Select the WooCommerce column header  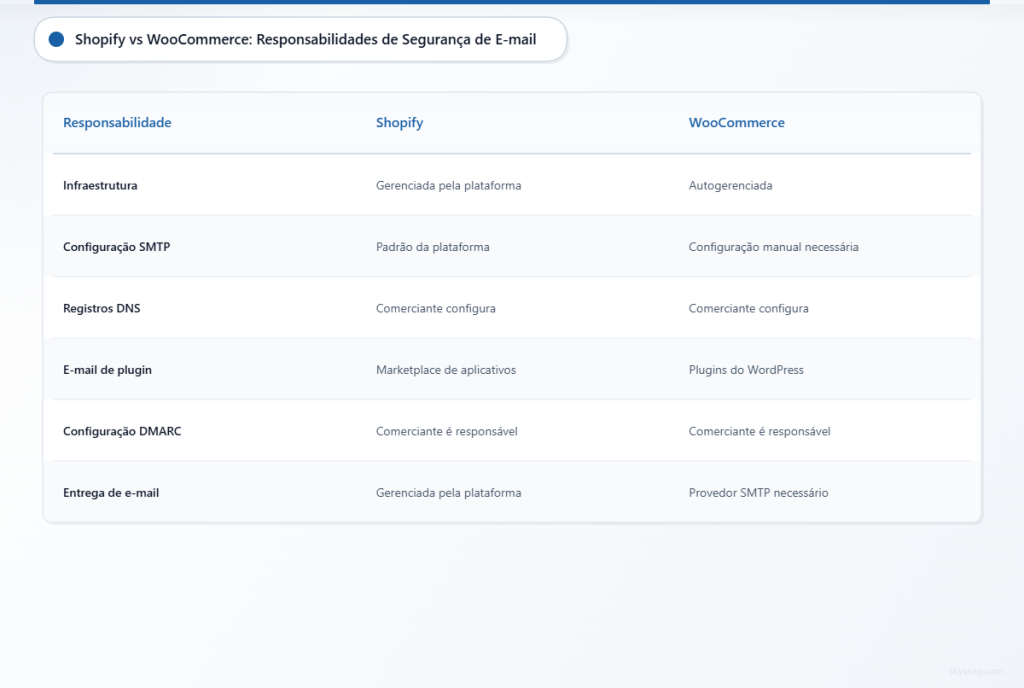737,123
